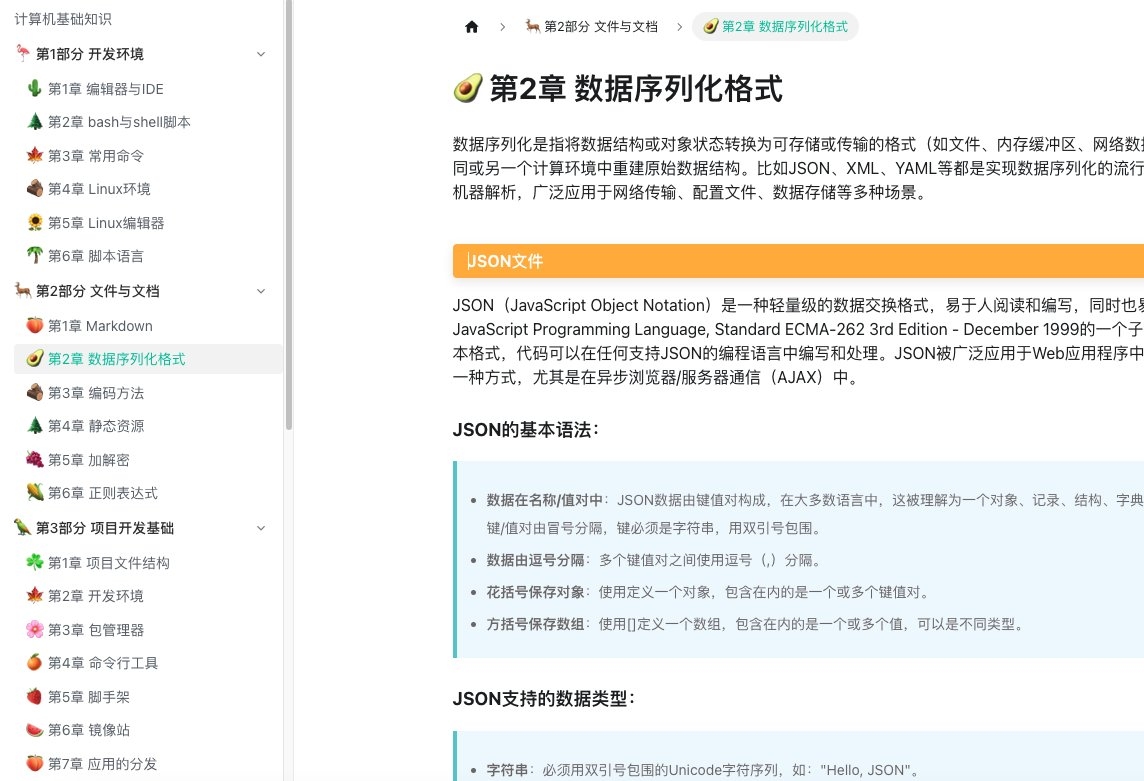1144x781 pixels.
Task: Click the deer icon in the breadcrumb bar
Action: coord(533,27)
